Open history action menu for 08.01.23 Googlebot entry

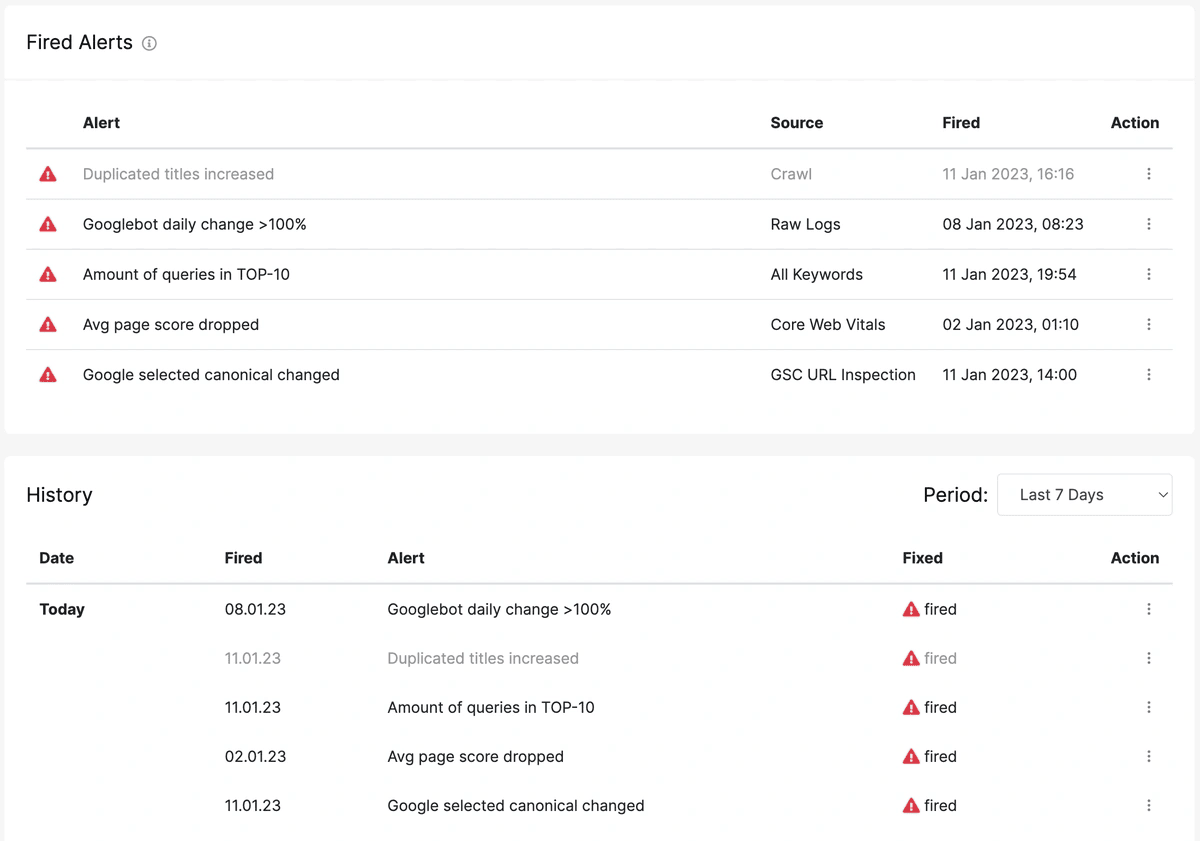(1148, 609)
